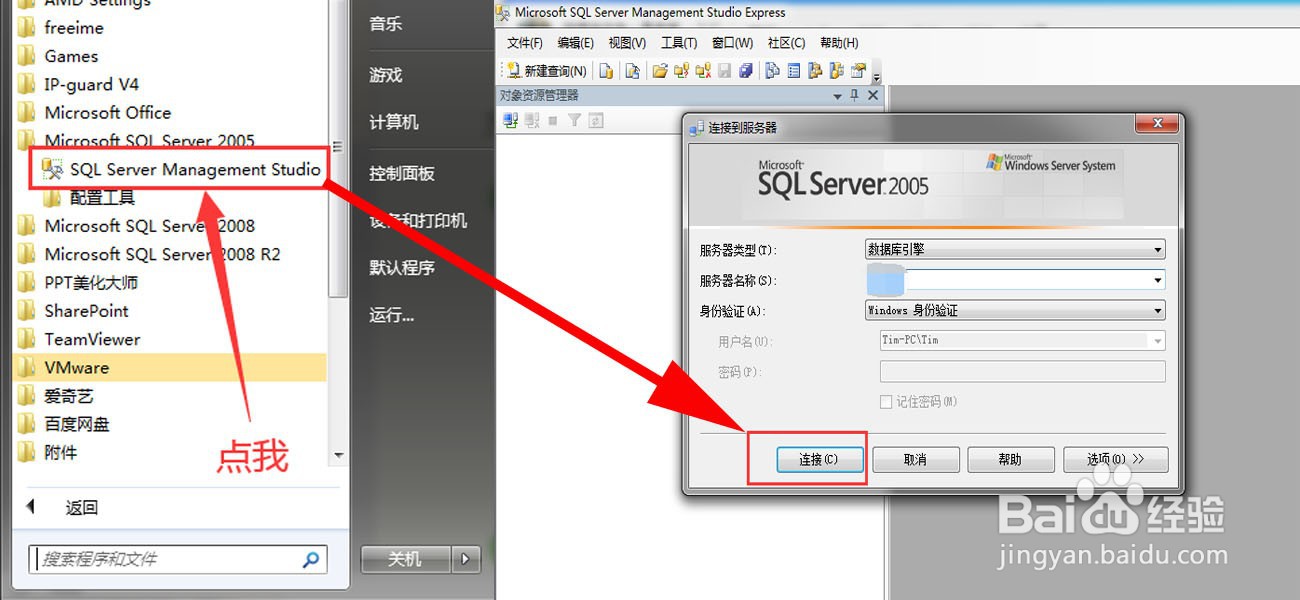Click the 关机 shutdown button
The width and height of the screenshot is (1300, 600).
[405, 559]
